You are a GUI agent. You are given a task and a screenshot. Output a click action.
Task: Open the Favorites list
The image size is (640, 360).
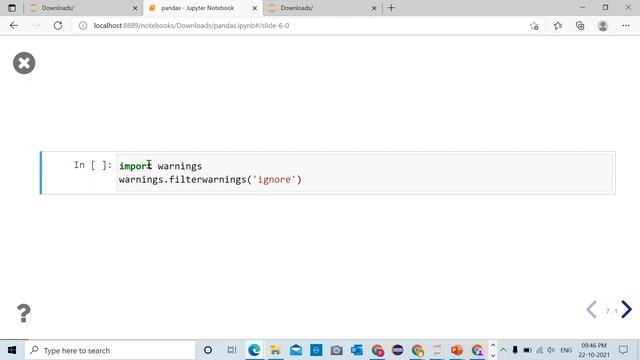tap(558, 26)
